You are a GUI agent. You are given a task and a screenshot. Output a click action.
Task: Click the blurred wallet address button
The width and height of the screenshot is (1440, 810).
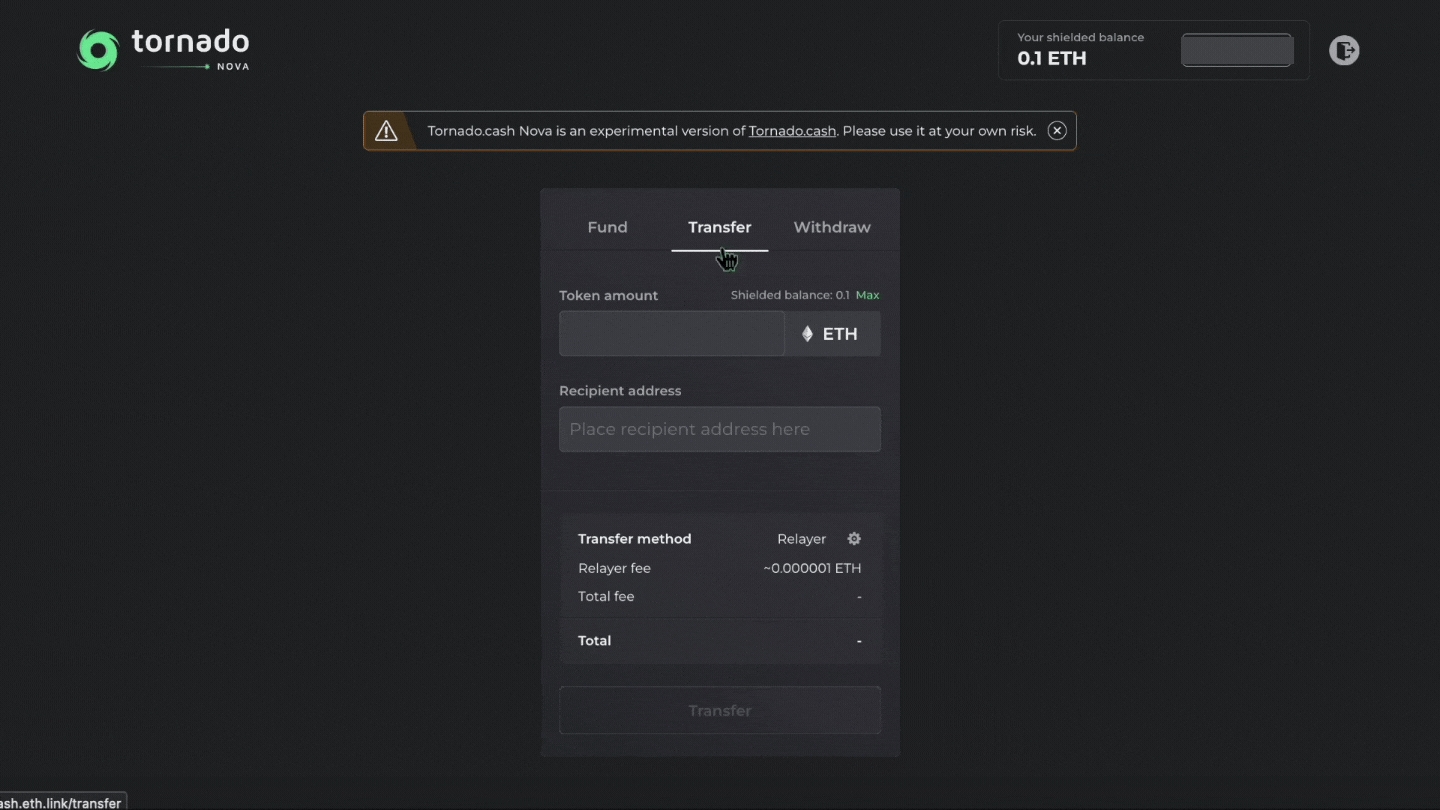1237,50
